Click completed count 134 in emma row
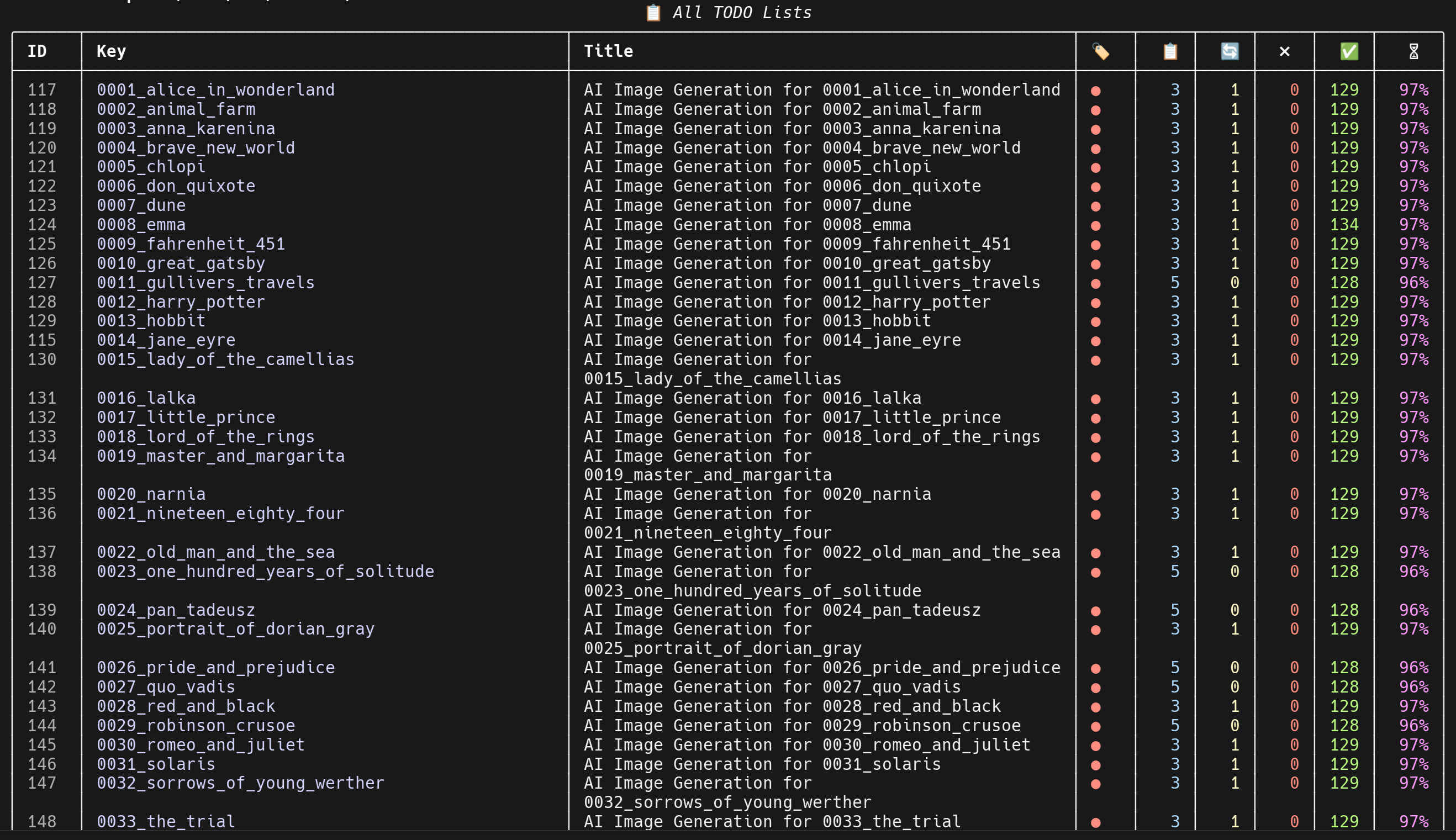 pos(1344,224)
